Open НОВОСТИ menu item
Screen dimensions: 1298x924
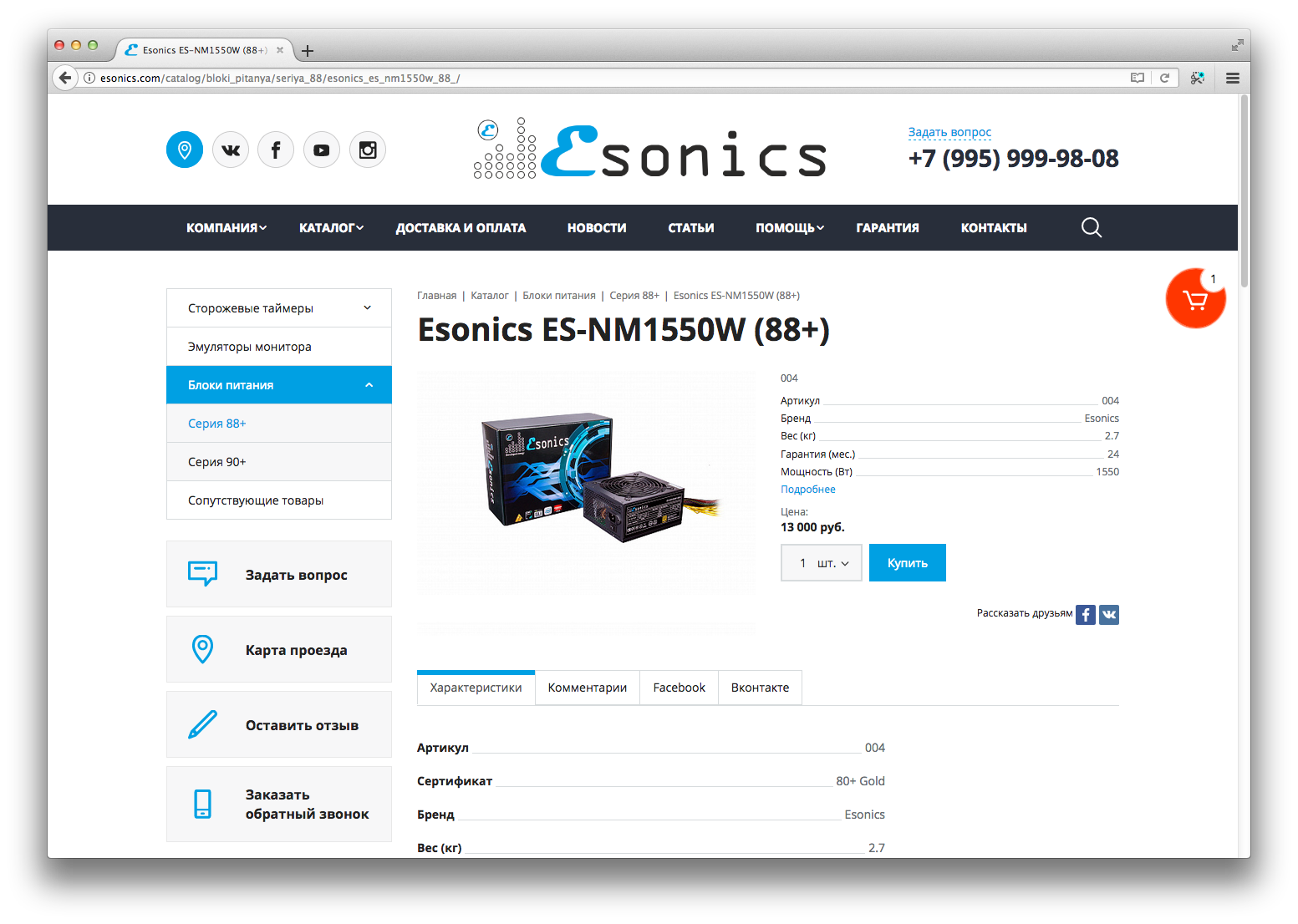click(x=597, y=228)
